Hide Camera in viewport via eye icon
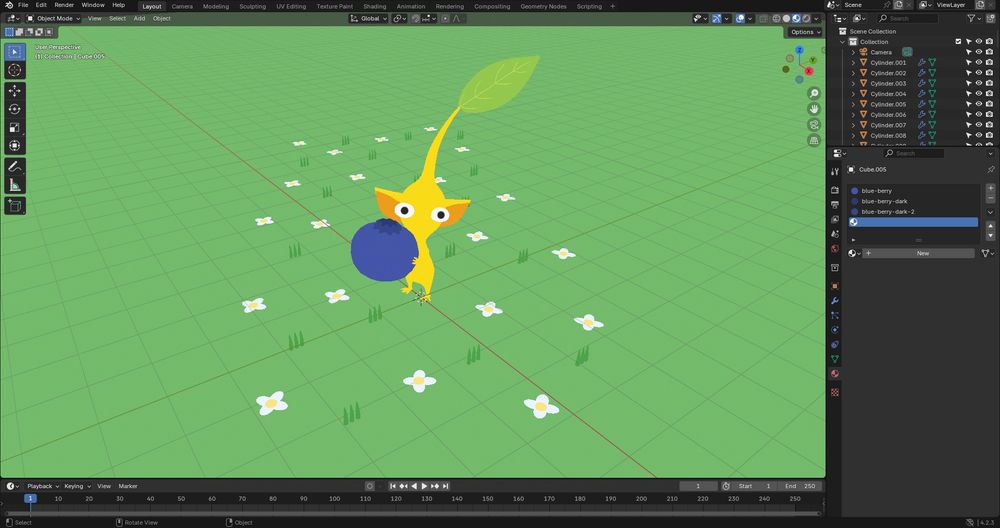 (979, 52)
